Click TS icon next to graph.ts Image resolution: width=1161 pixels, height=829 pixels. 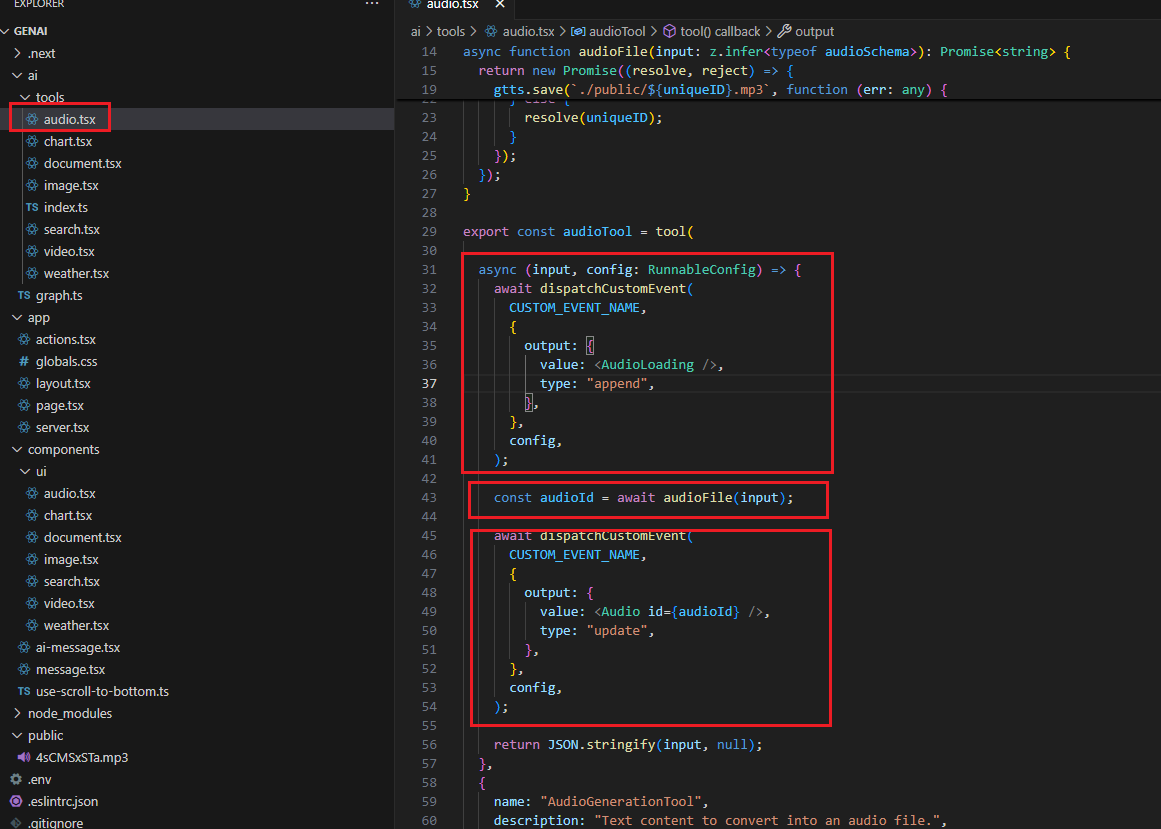point(24,295)
